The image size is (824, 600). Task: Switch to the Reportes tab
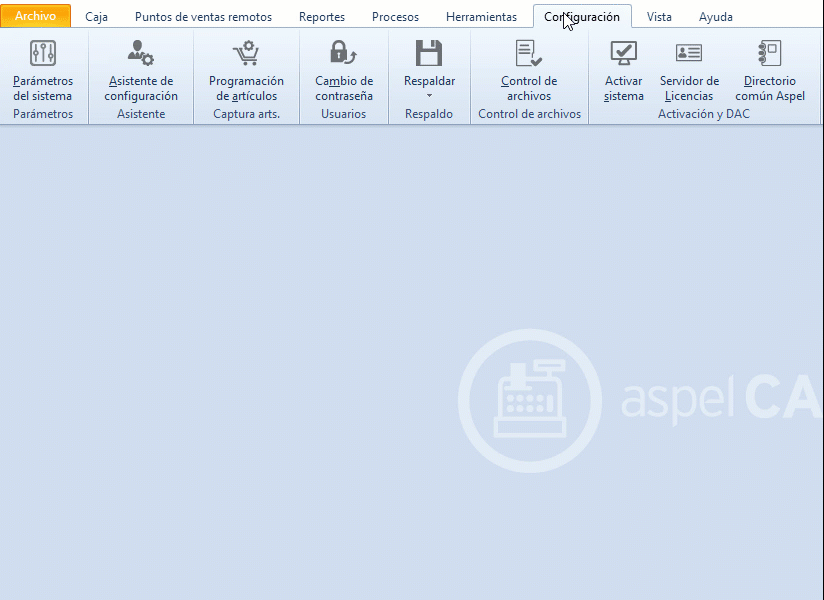pyautogui.click(x=322, y=17)
